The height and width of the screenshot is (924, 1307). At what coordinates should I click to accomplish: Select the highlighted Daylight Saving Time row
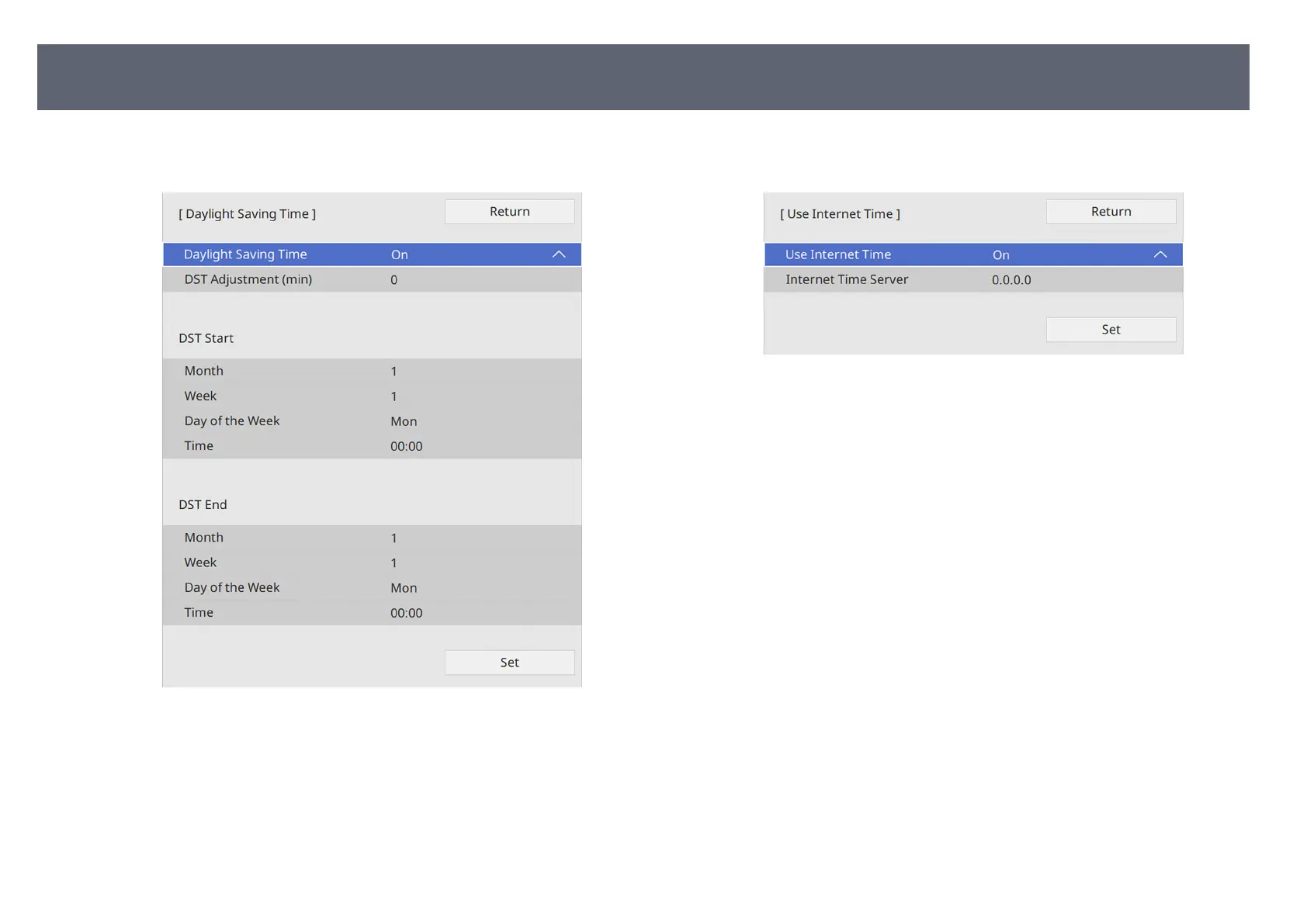(x=372, y=254)
